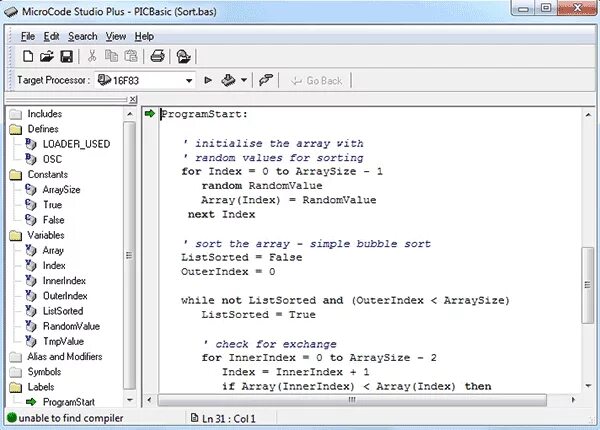Select the Alias and Modifiers folder

tap(56, 357)
